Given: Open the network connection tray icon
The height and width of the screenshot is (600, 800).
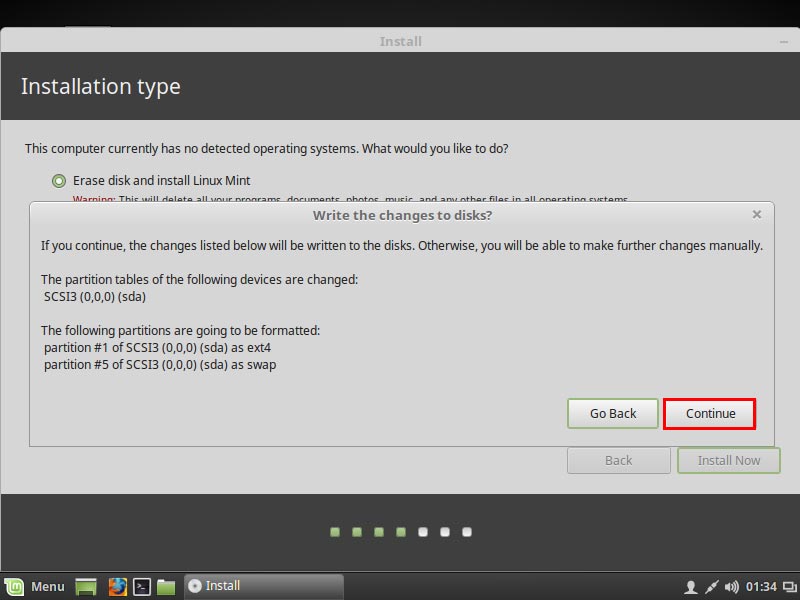Looking at the screenshot, I should click(711, 587).
